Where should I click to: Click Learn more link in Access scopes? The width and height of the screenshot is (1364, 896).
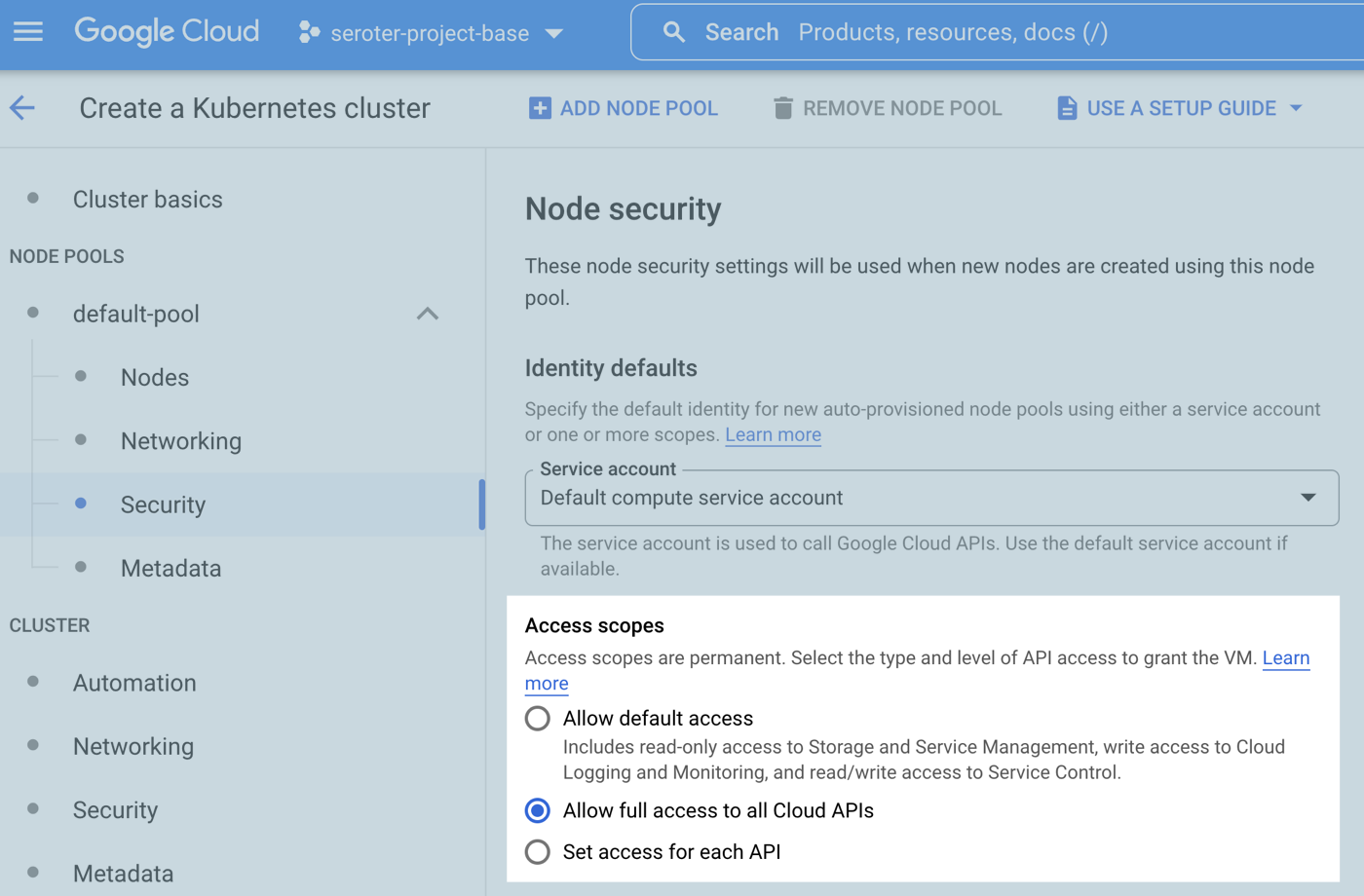click(1285, 658)
